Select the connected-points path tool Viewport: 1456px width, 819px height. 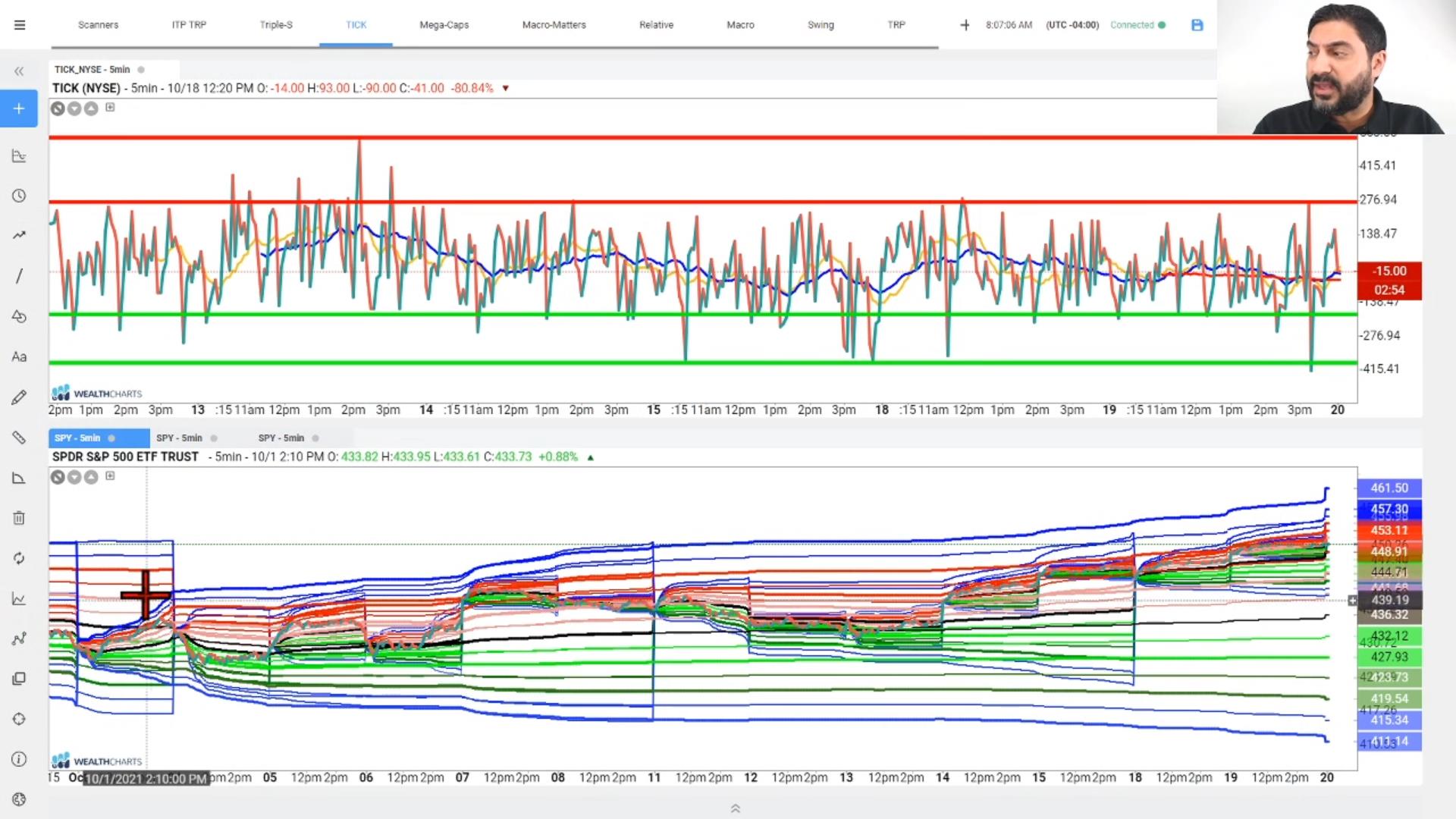pos(19,639)
